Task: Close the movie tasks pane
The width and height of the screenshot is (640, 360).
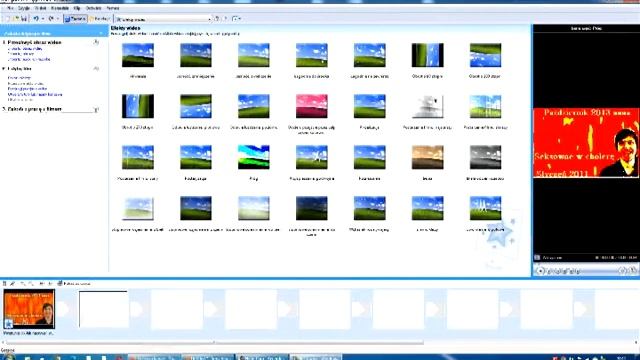Action: 101,33
